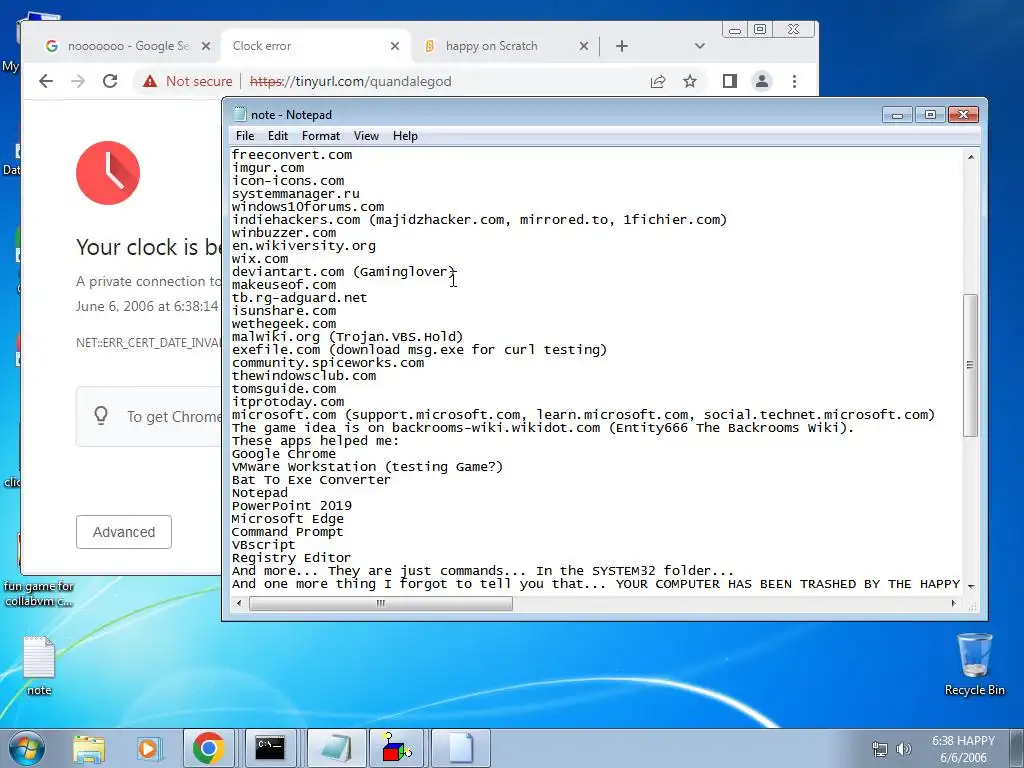Open Notepad Format menu
The image size is (1024, 768).
(321, 136)
